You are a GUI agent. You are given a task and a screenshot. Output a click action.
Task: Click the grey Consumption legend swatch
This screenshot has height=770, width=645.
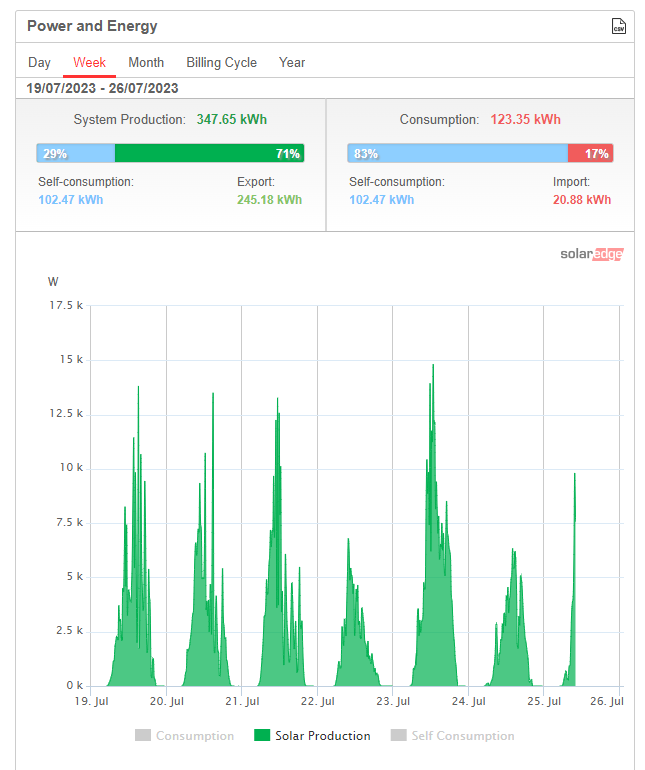[143, 735]
